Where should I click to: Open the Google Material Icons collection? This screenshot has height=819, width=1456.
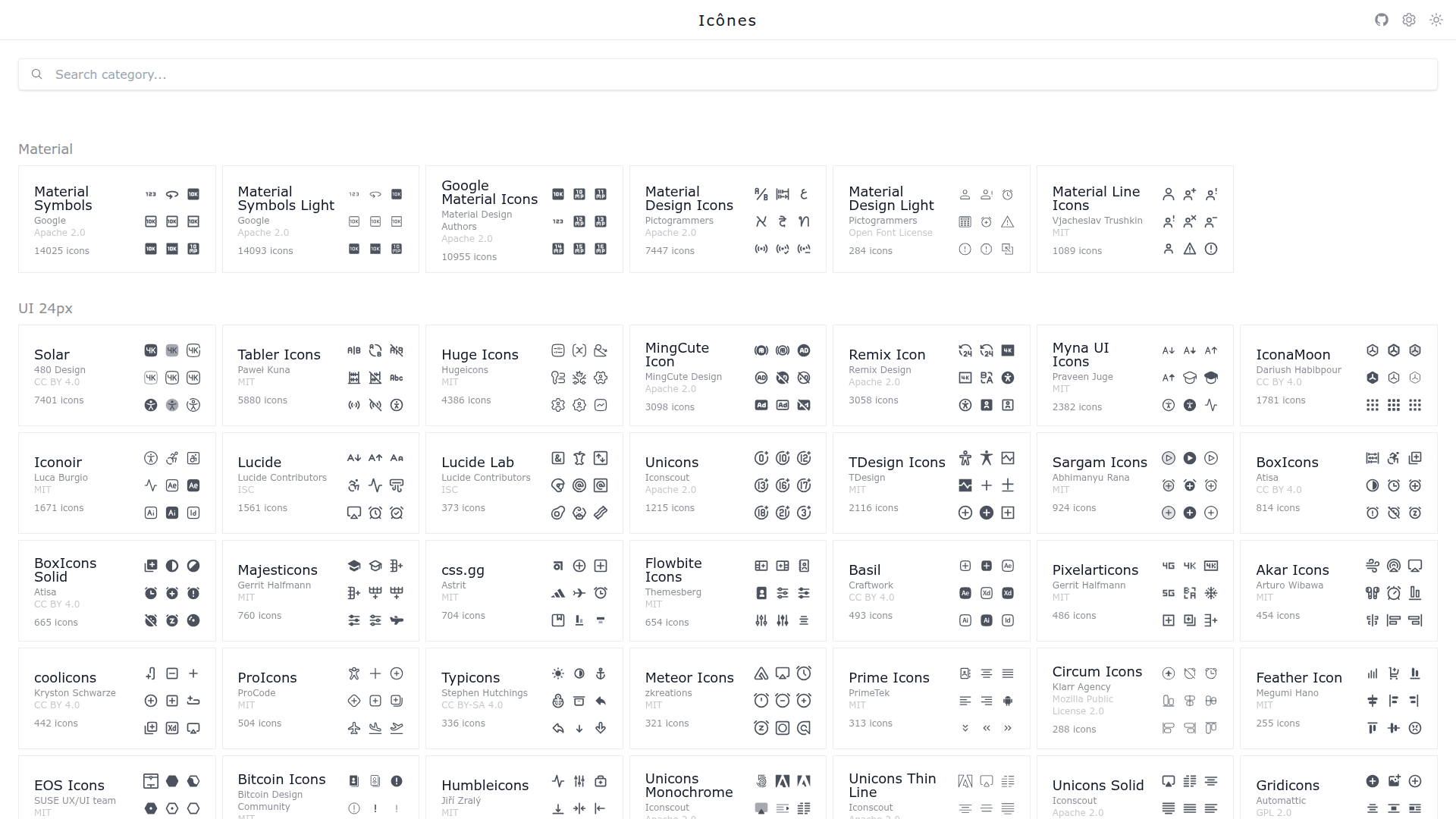pyautogui.click(x=524, y=219)
